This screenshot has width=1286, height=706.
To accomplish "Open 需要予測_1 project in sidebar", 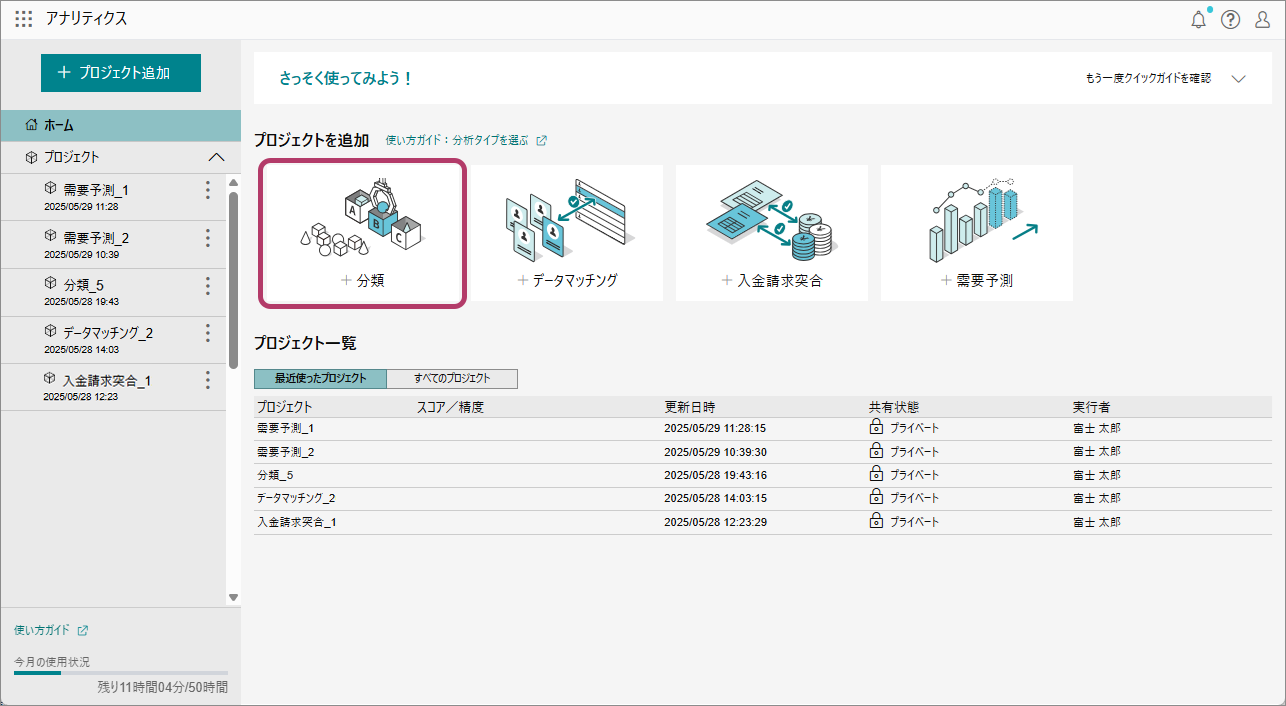I will click(x=113, y=197).
